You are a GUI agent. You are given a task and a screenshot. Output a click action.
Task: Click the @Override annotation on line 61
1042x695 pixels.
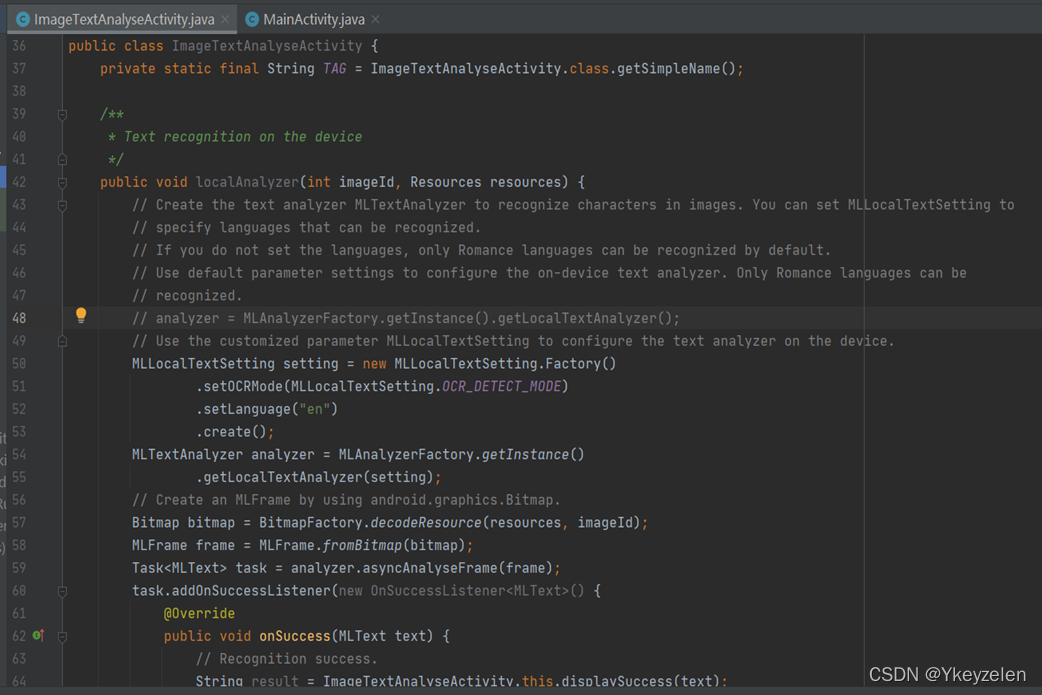click(x=199, y=613)
